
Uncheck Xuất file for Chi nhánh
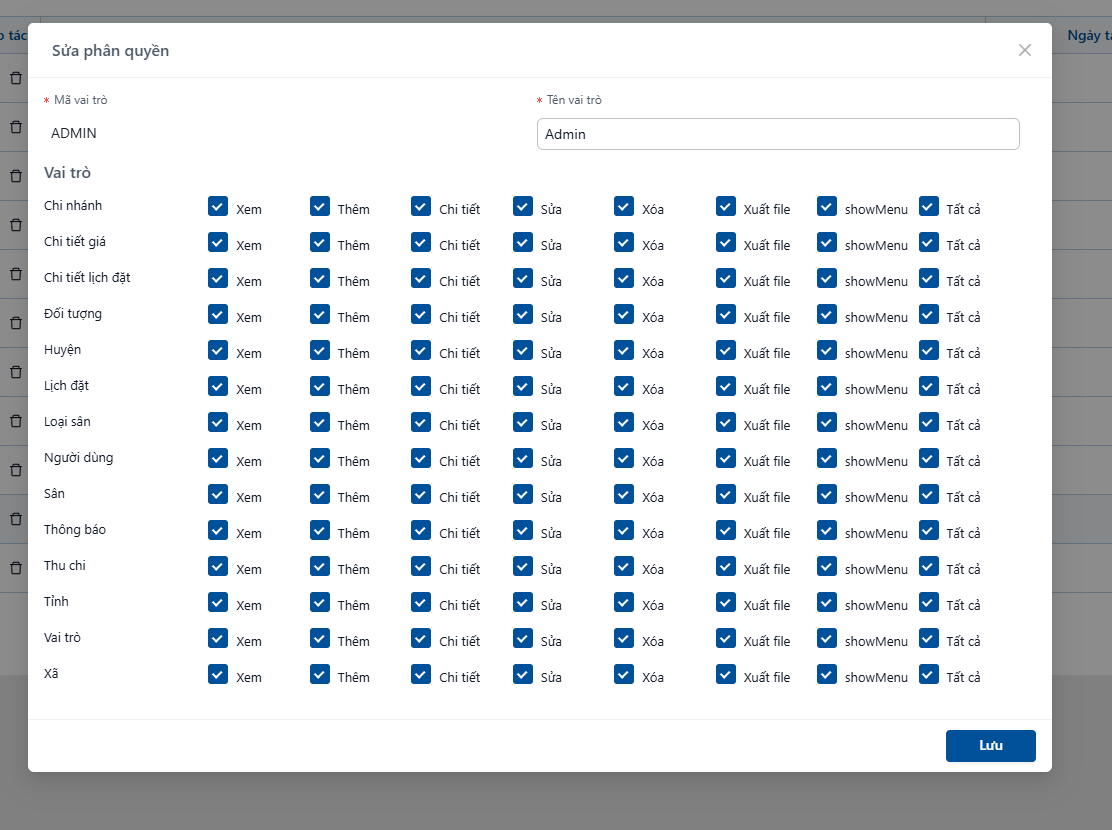pos(725,206)
